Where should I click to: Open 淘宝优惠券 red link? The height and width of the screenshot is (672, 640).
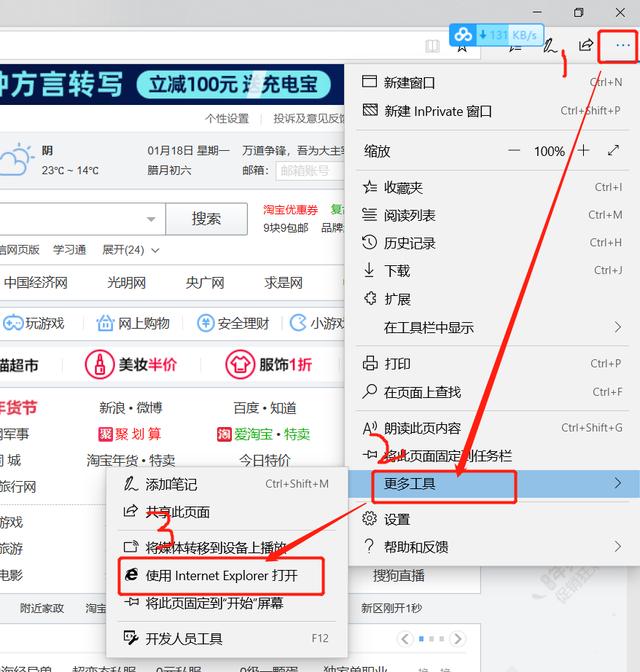pyautogui.click(x=290, y=210)
